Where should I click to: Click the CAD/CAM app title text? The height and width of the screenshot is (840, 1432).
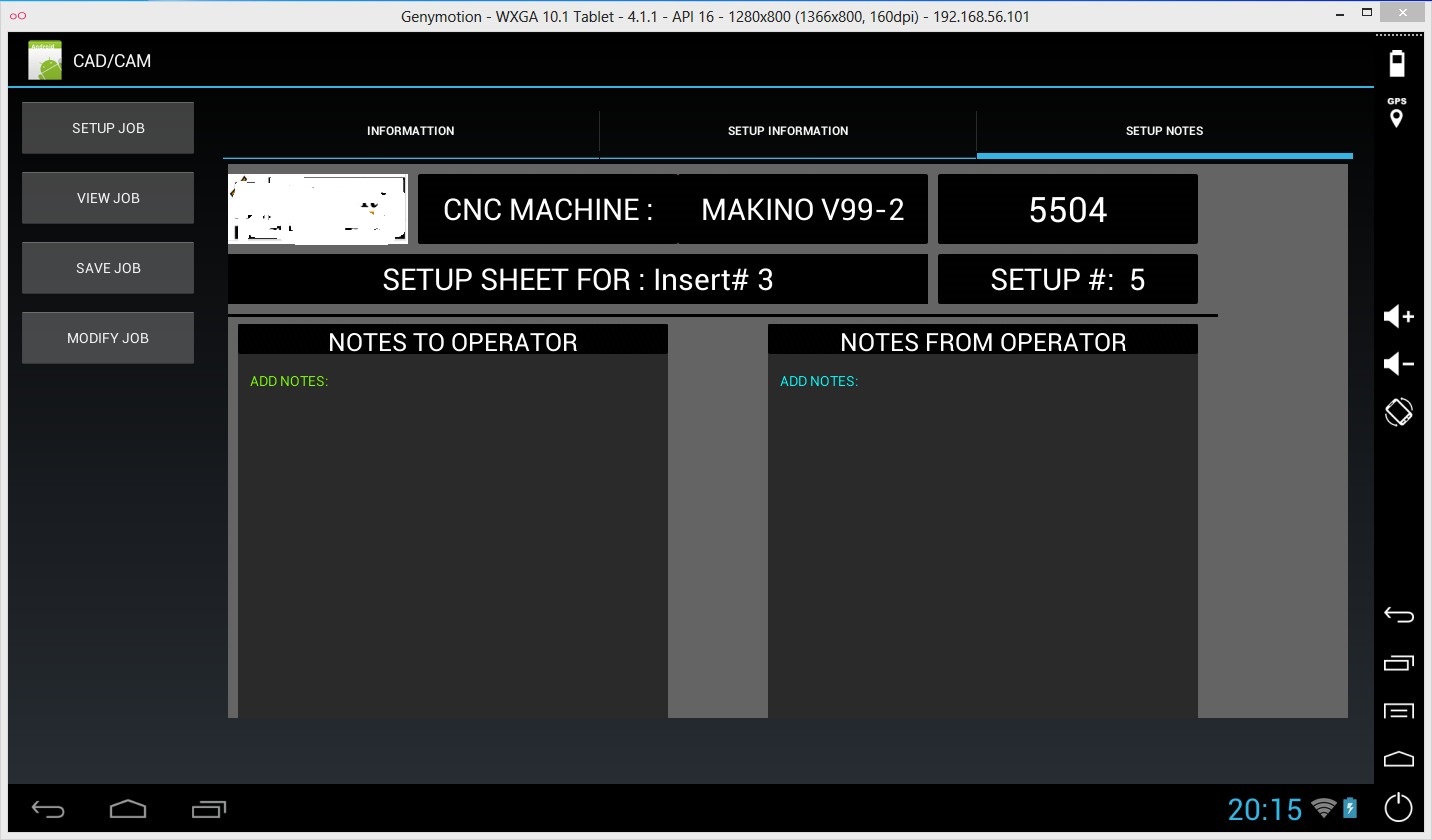(x=112, y=61)
